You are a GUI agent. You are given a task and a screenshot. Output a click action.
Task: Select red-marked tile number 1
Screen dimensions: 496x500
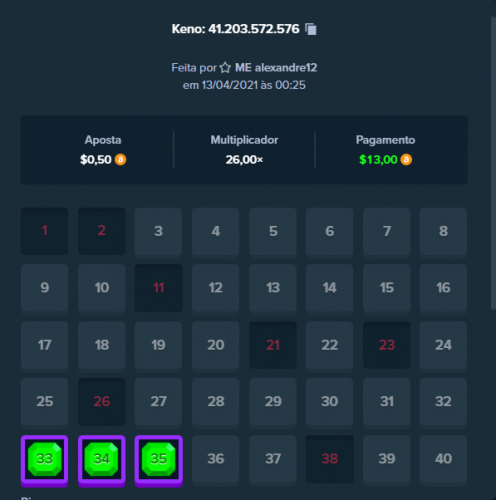tap(45, 231)
